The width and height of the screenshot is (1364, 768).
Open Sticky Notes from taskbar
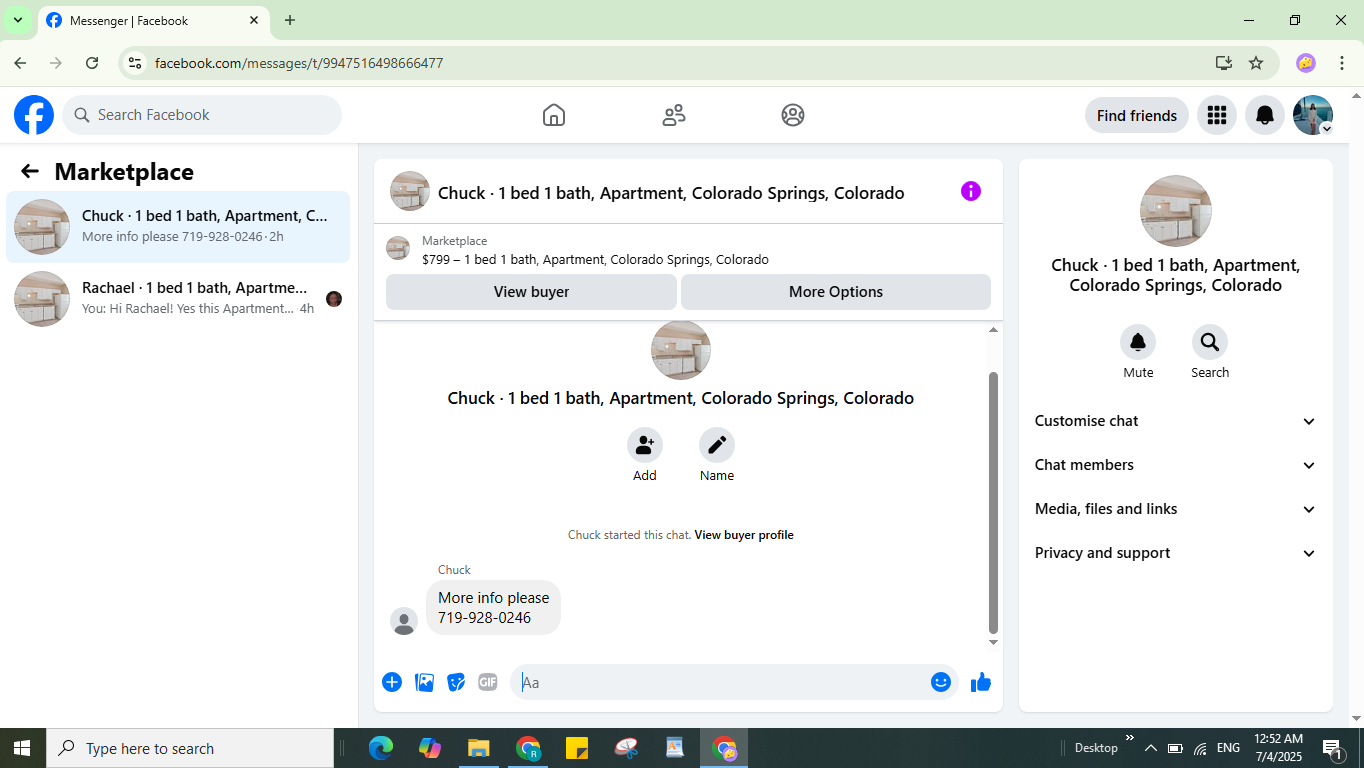(x=577, y=748)
